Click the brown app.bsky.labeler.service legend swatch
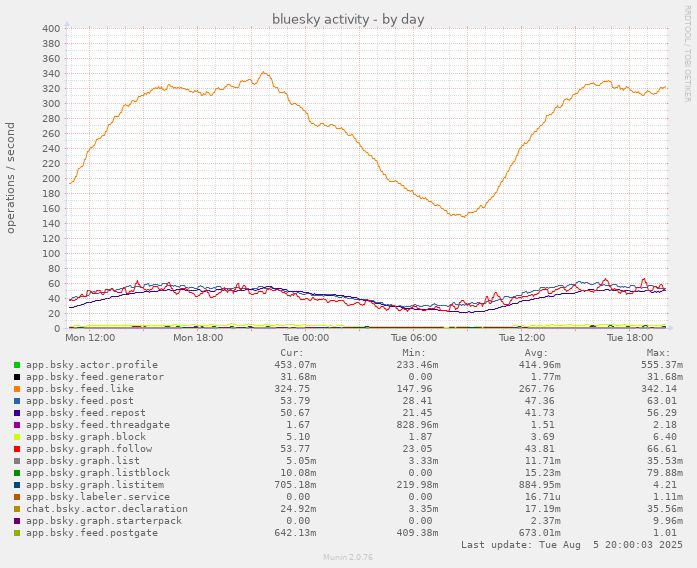Viewport: 697px width, 568px height. coord(17,497)
